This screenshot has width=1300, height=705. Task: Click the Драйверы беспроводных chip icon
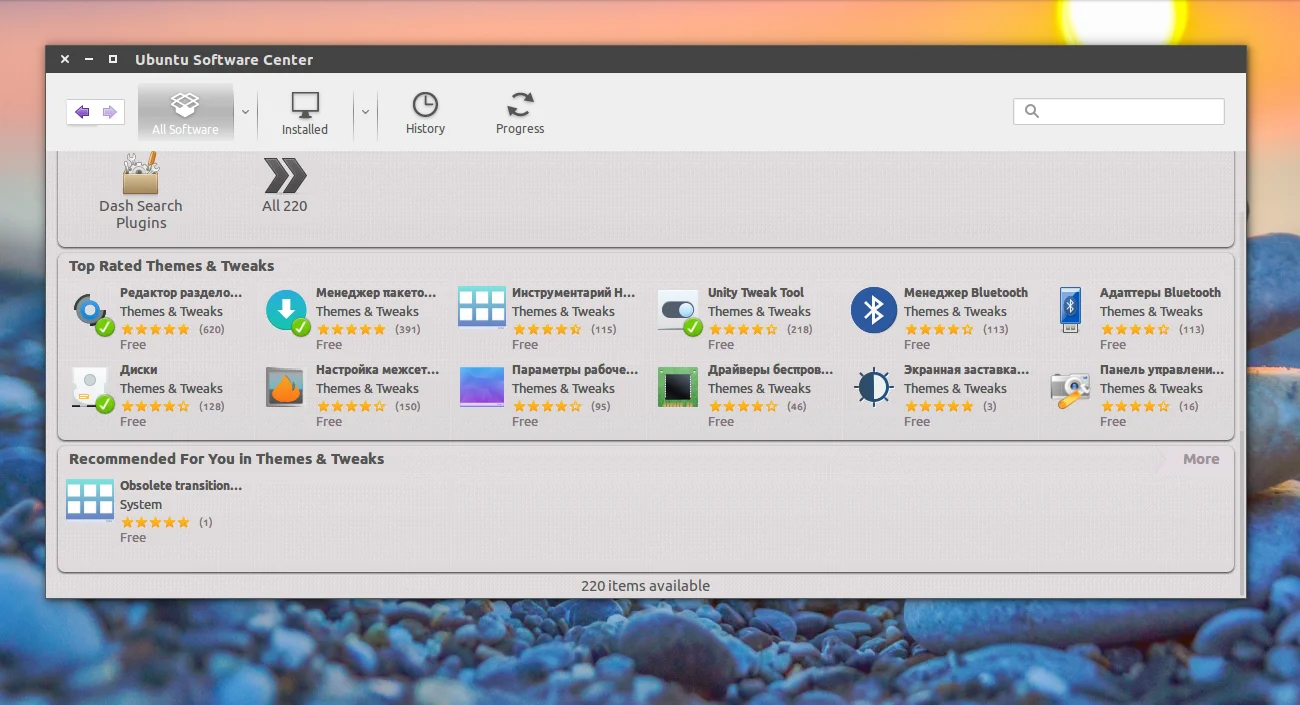678,387
